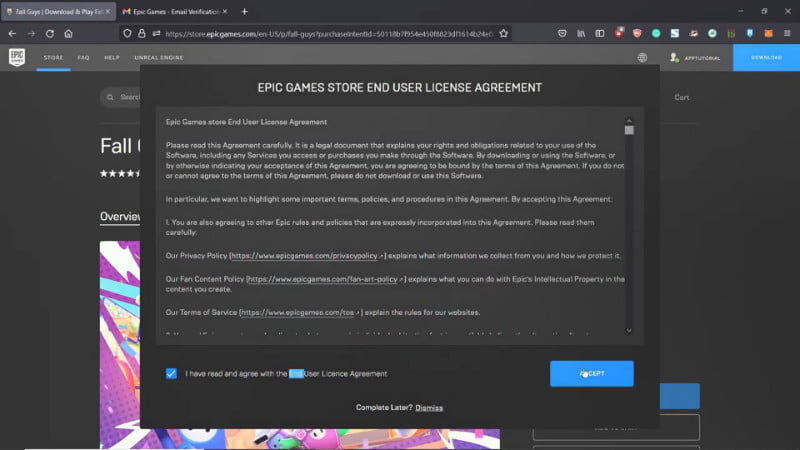Click the Epic Games logo
Image resolution: width=800 pixels, height=450 pixels.
[x=17, y=57]
